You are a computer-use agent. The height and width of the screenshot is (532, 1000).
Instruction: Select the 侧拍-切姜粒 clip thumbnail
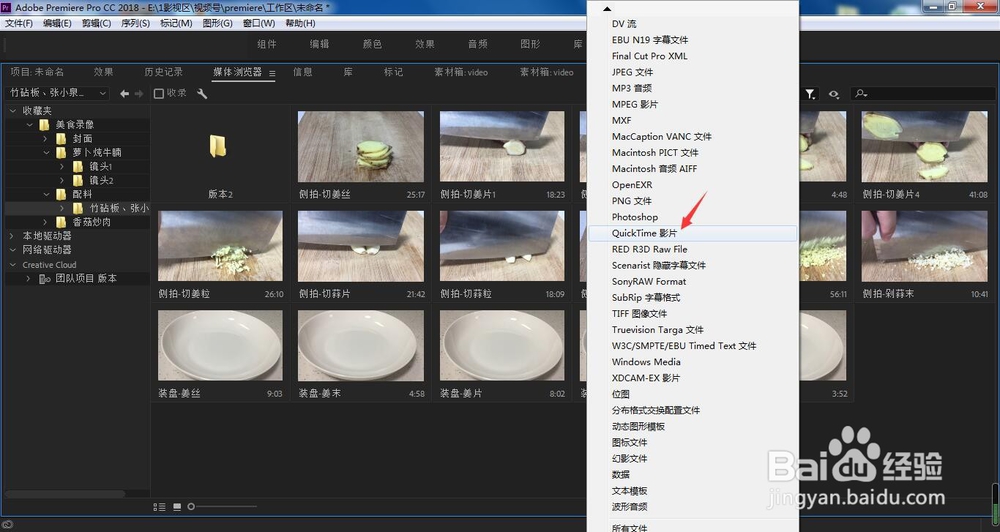[220, 246]
